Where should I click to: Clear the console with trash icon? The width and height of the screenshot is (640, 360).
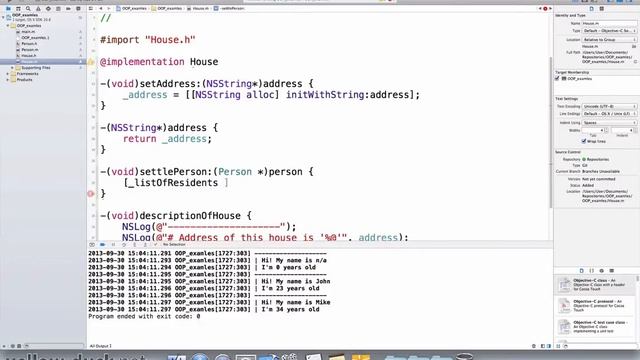click(x=534, y=346)
